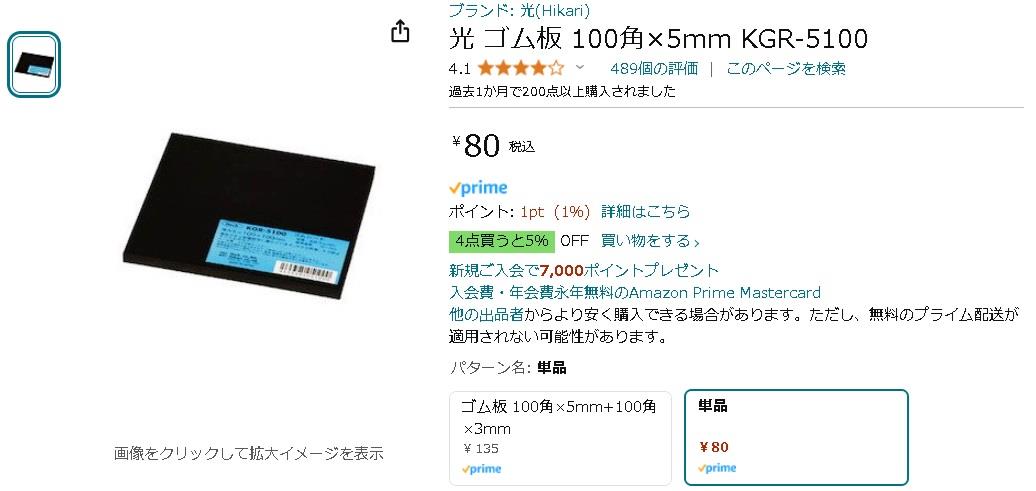Click the share icon above the product image
1036x491 pixels.
pyautogui.click(x=400, y=31)
